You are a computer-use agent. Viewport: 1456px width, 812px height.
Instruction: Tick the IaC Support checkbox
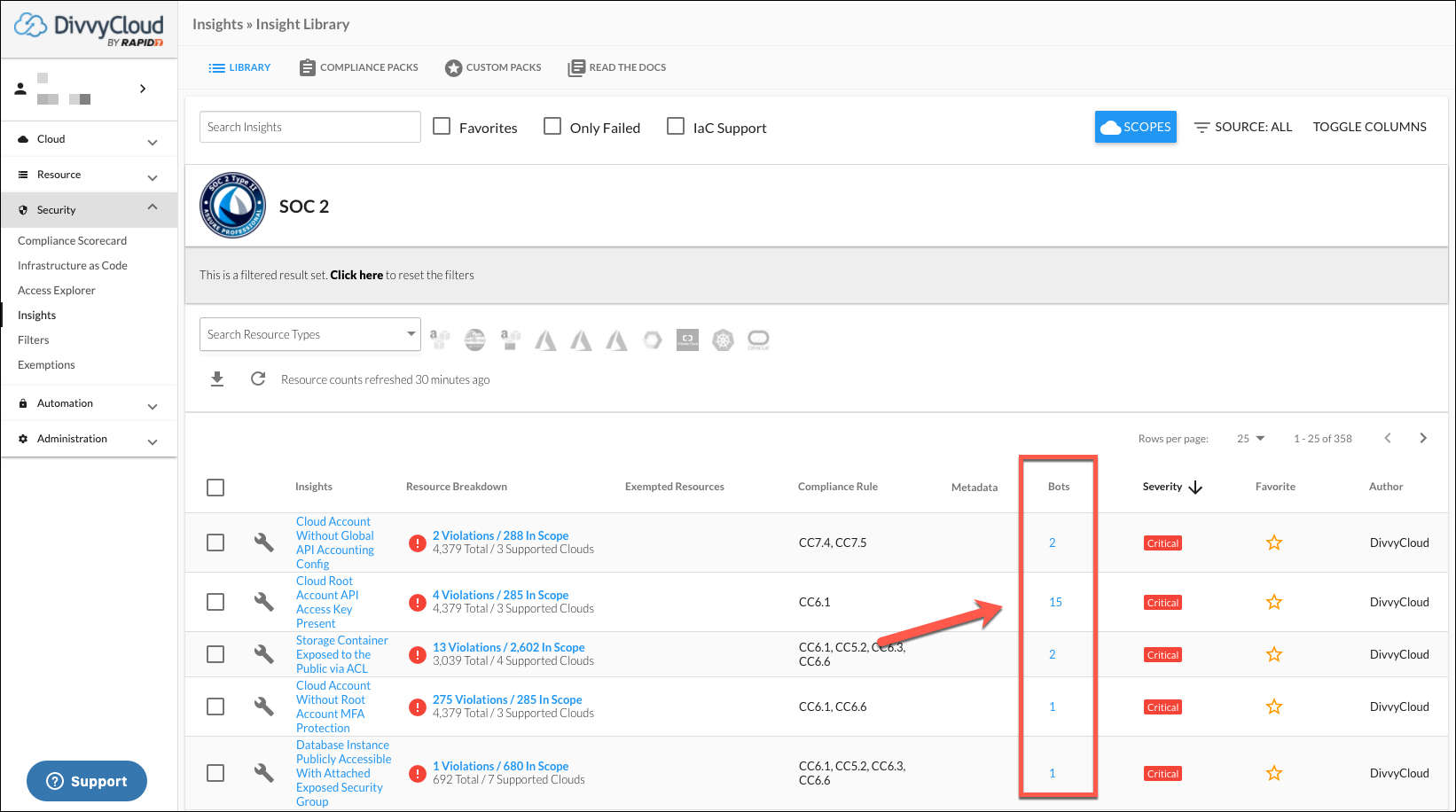point(676,126)
